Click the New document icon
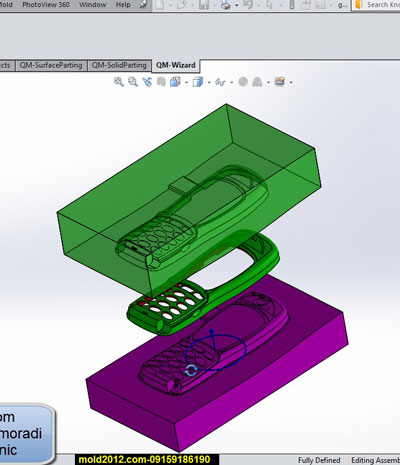The width and height of the screenshot is (400, 465). (159, 5)
